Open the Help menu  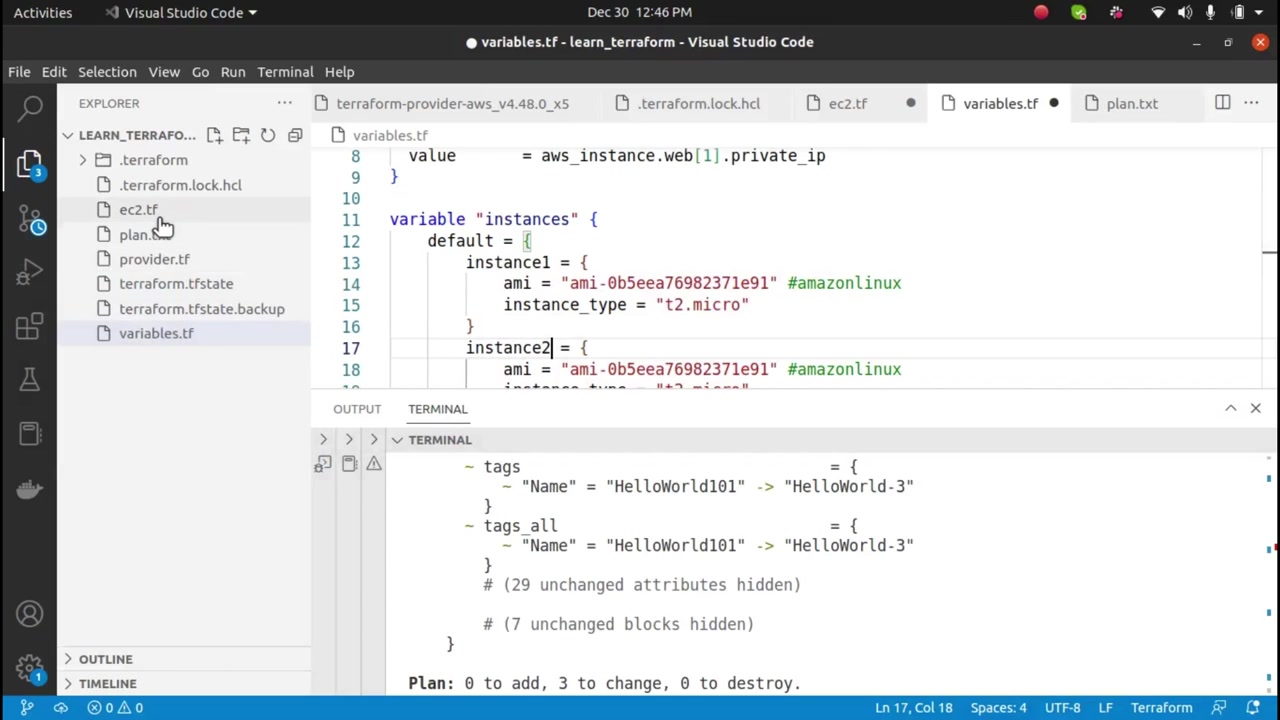click(339, 72)
